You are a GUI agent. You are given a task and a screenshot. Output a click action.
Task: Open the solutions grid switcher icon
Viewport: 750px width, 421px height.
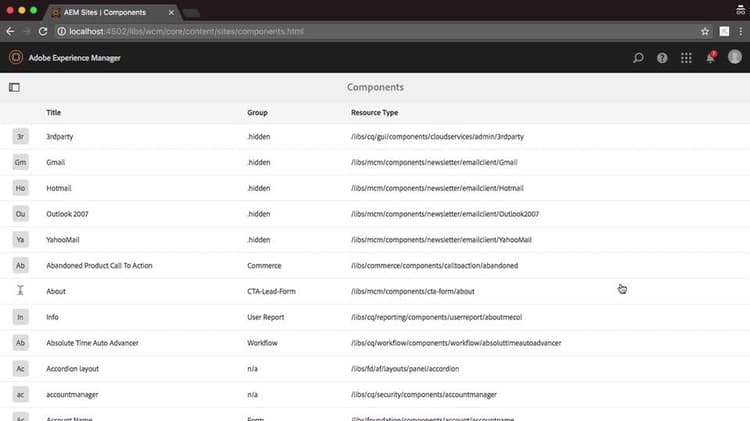[686, 58]
